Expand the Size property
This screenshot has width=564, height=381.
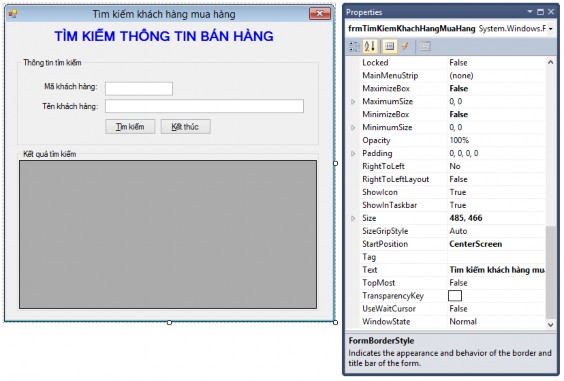pyautogui.click(x=353, y=218)
